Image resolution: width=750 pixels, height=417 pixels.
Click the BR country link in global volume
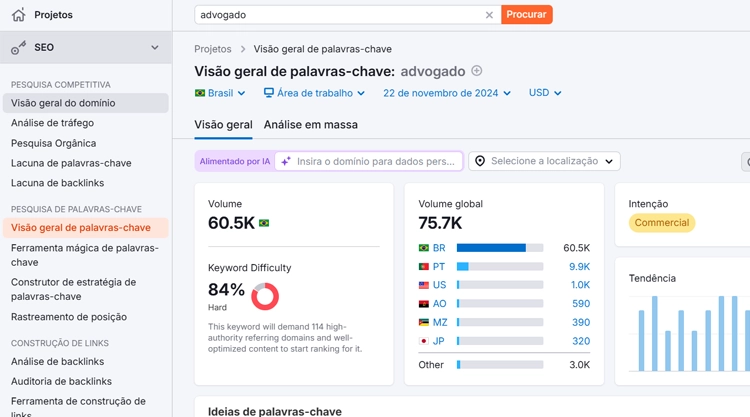(x=439, y=248)
